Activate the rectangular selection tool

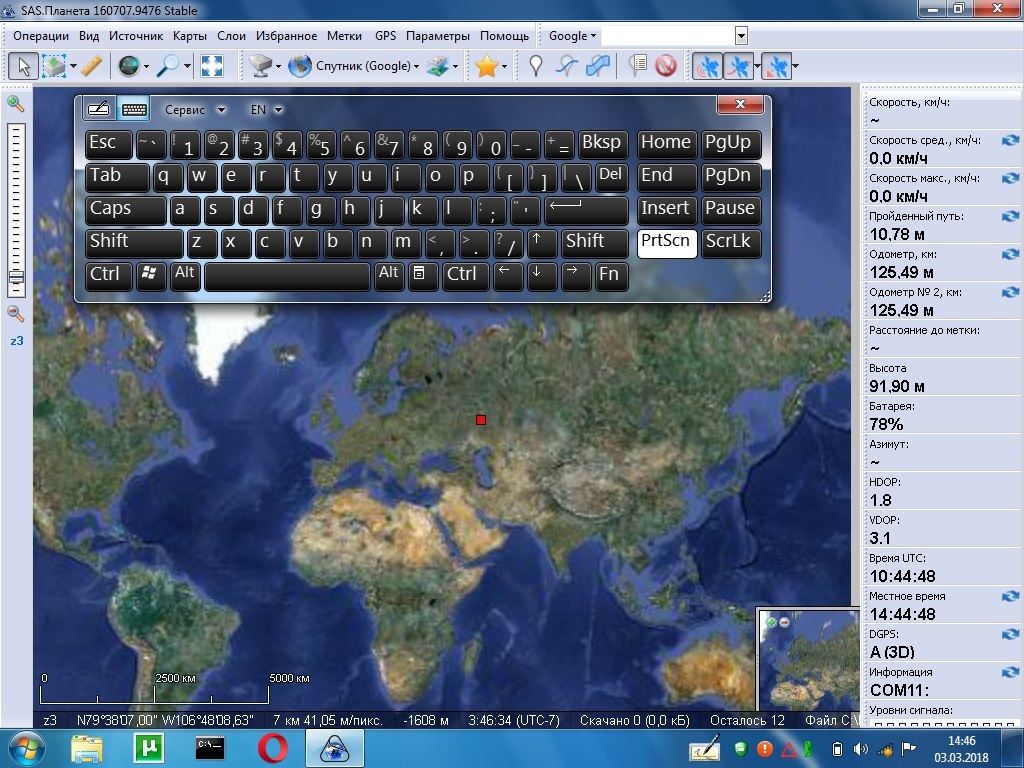54,66
